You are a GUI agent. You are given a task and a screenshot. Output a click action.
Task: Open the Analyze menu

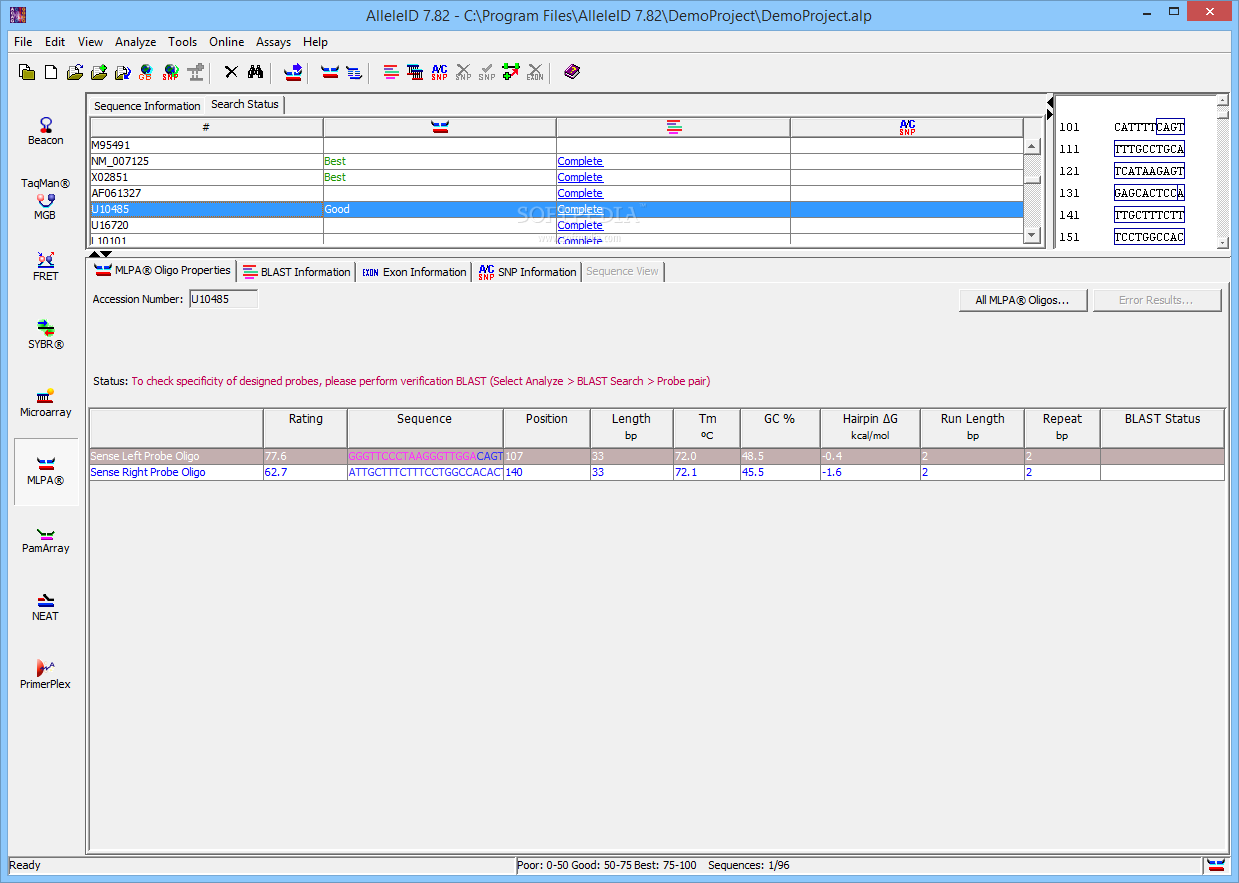tap(136, 42)
